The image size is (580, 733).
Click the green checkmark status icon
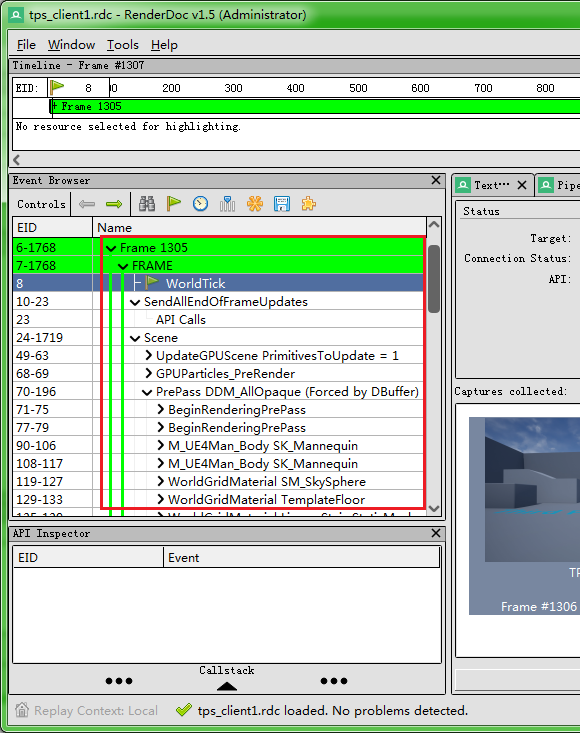pos(184,711)
